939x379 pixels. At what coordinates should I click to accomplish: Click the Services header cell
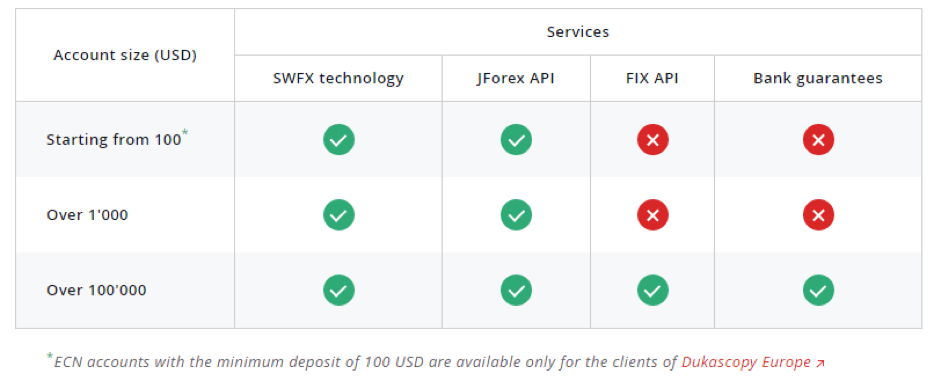[578, 32]
